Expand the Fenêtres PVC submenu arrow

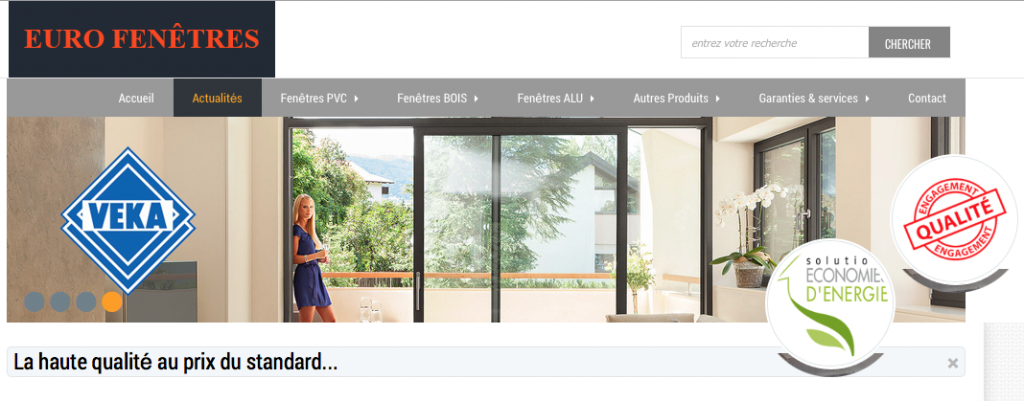[x=357, y=99]
